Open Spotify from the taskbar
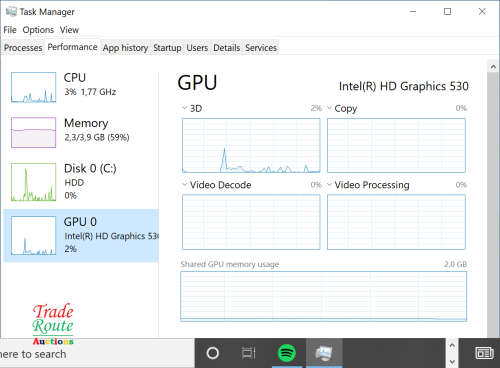500x368 pixels. point(287,353)
